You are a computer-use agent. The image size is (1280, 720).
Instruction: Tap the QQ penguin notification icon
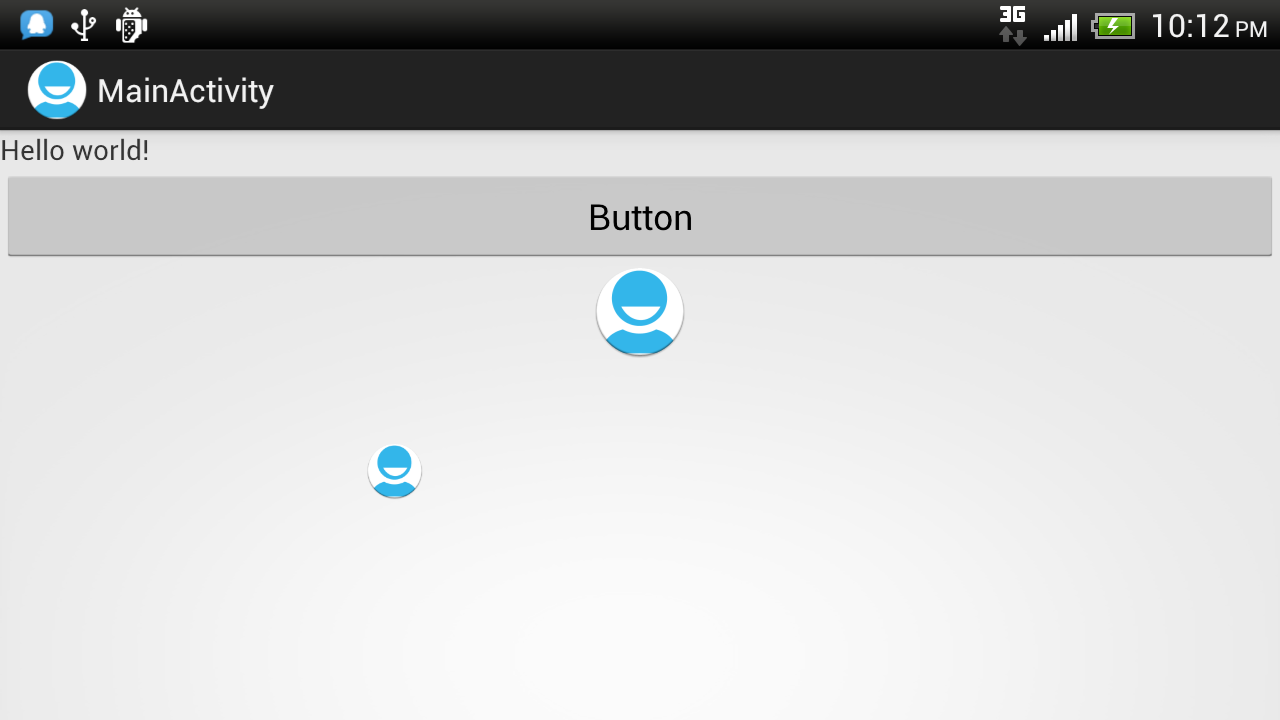[x=37, y=25]
